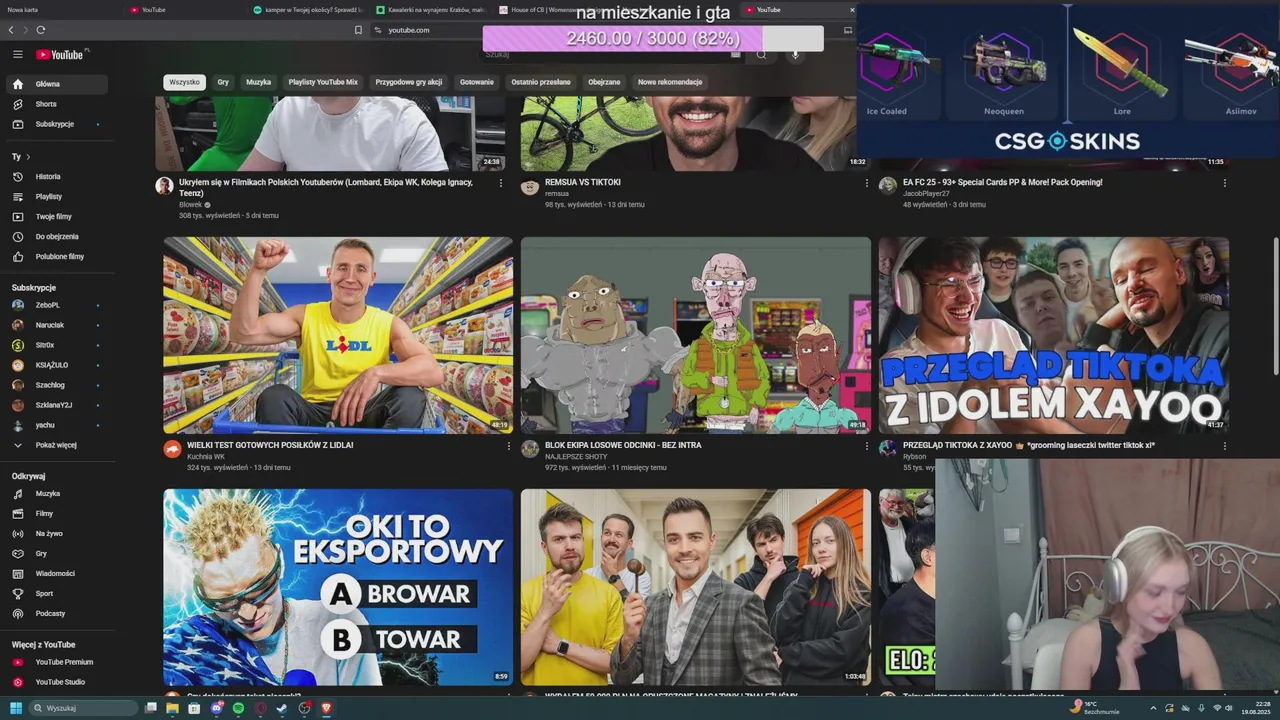Select the Nowe rekomendacje chip
This screenshot has width=1280, height=720.
pyautogui.click(x=670, y=82)
